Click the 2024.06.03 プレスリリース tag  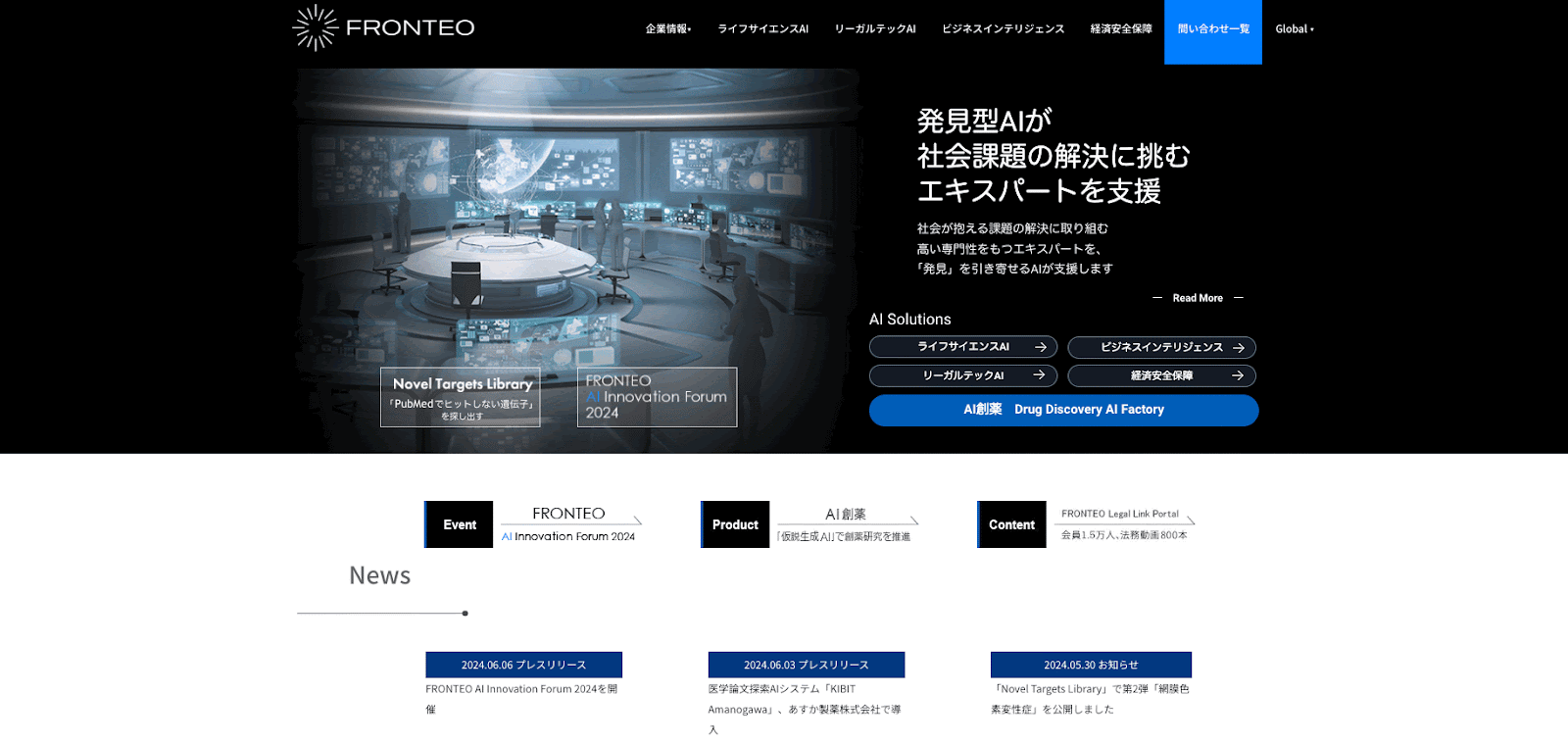click(807, 665)
